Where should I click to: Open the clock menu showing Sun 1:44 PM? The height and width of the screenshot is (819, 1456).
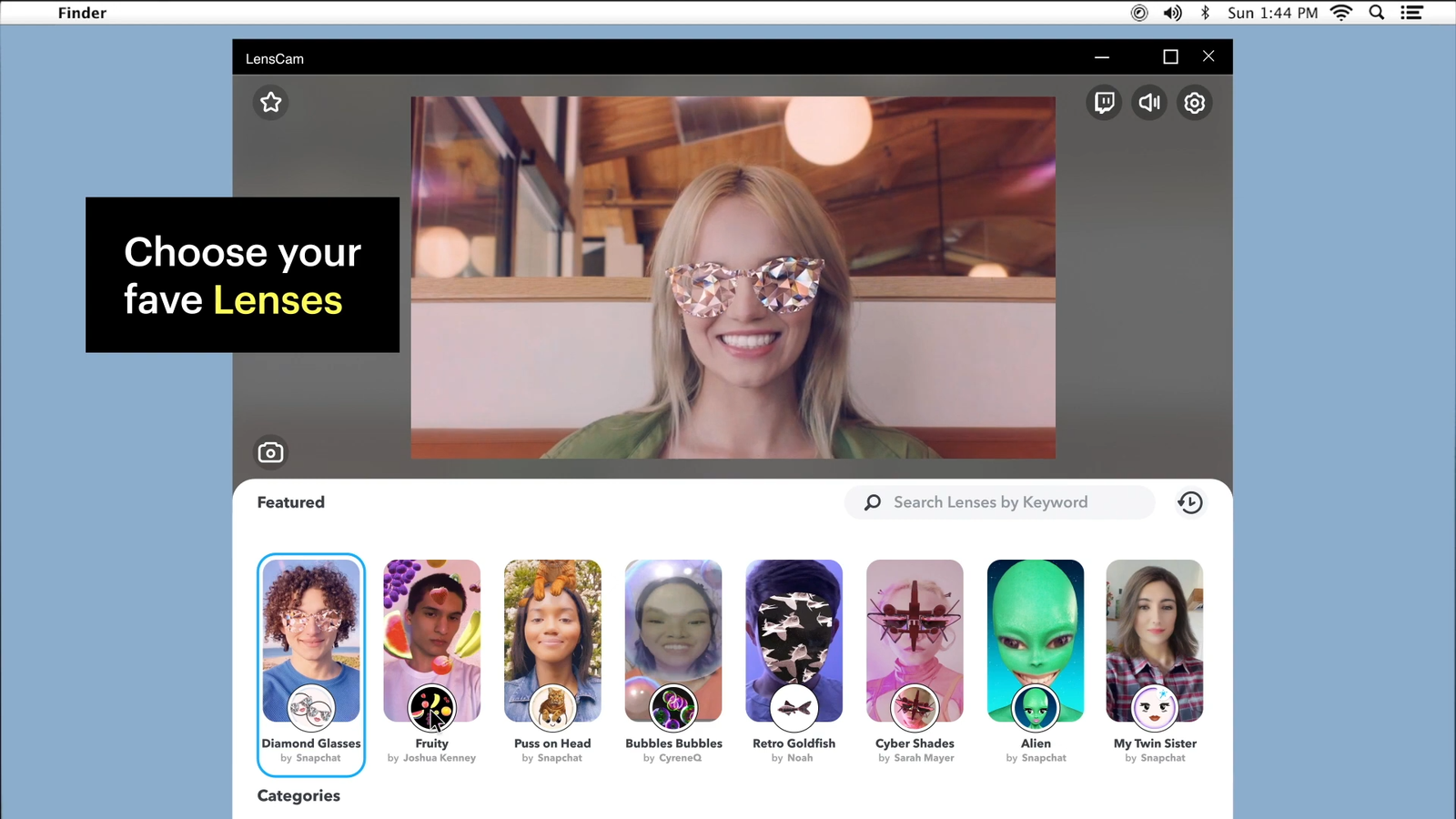pos(1272,12)
